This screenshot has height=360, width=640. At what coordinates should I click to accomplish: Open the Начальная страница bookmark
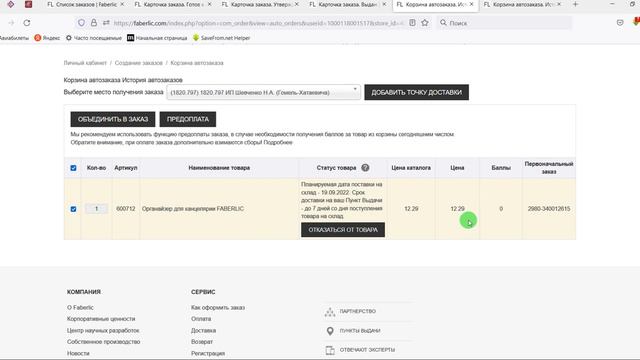pyautogui.click(x=157, y=38)
